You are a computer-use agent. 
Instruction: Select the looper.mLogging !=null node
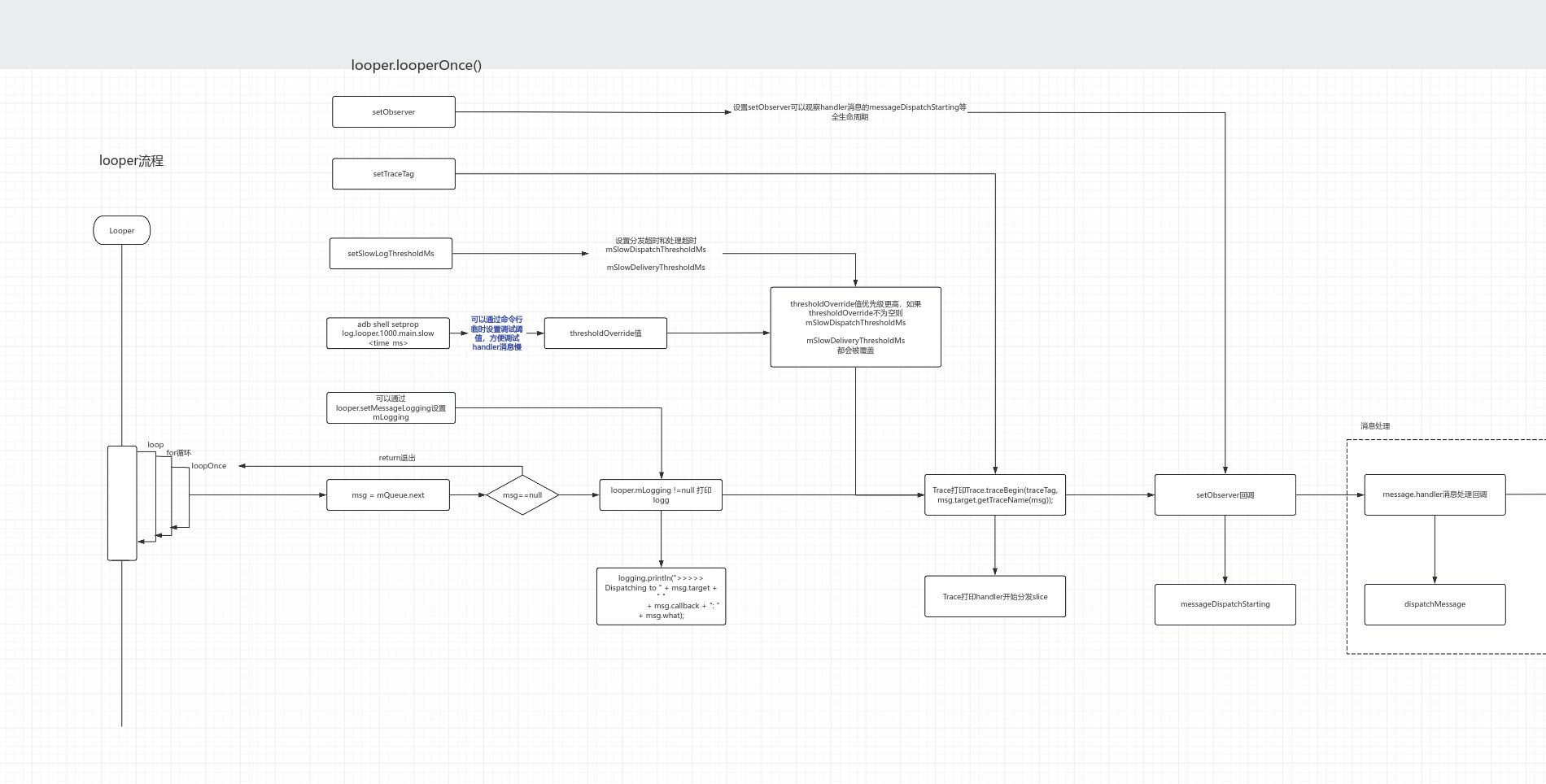pos(661,495)
